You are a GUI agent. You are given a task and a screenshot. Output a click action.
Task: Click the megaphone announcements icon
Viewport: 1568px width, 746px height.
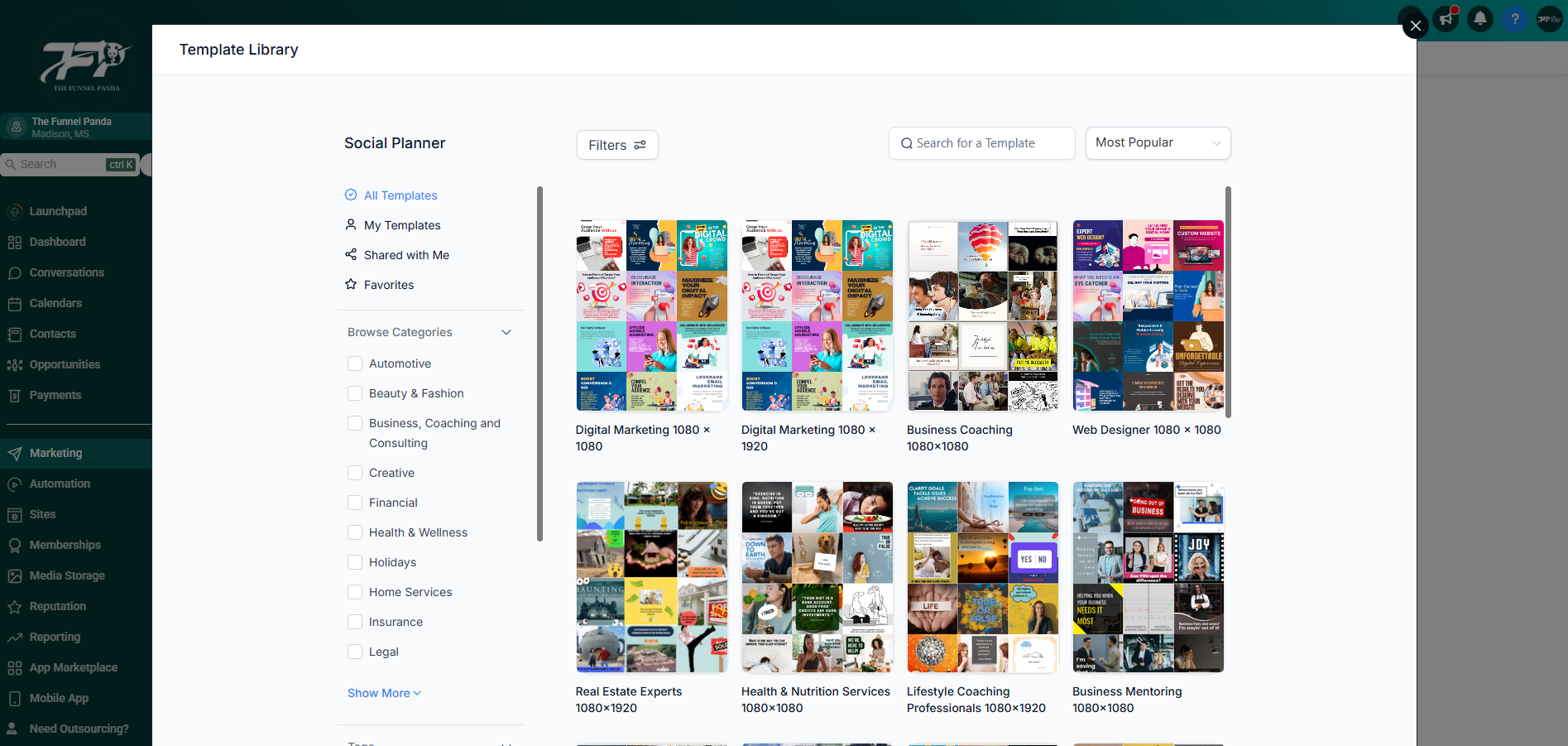tap(1446, 18)
